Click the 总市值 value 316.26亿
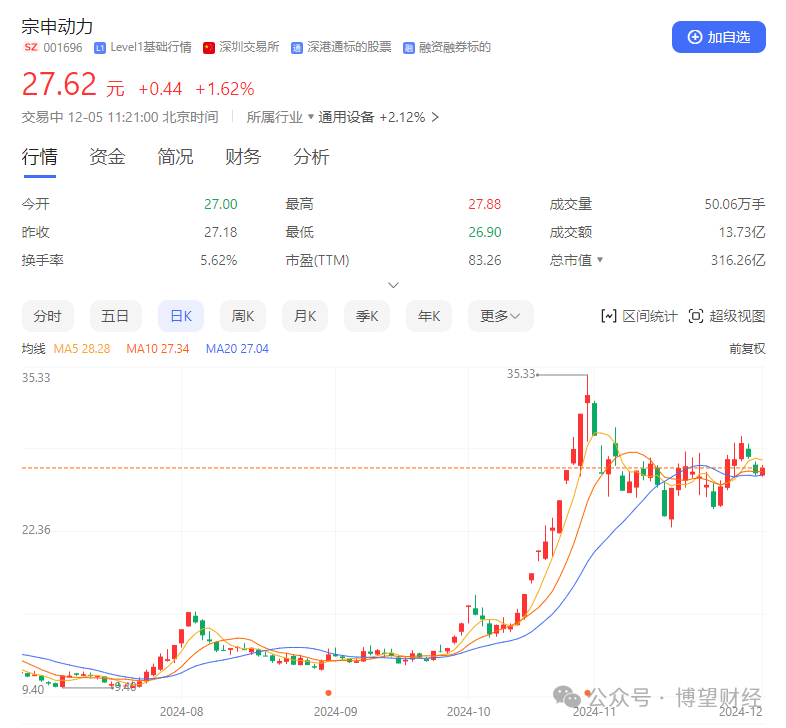Viewport: 786px width, 728px height. (738, 260)
